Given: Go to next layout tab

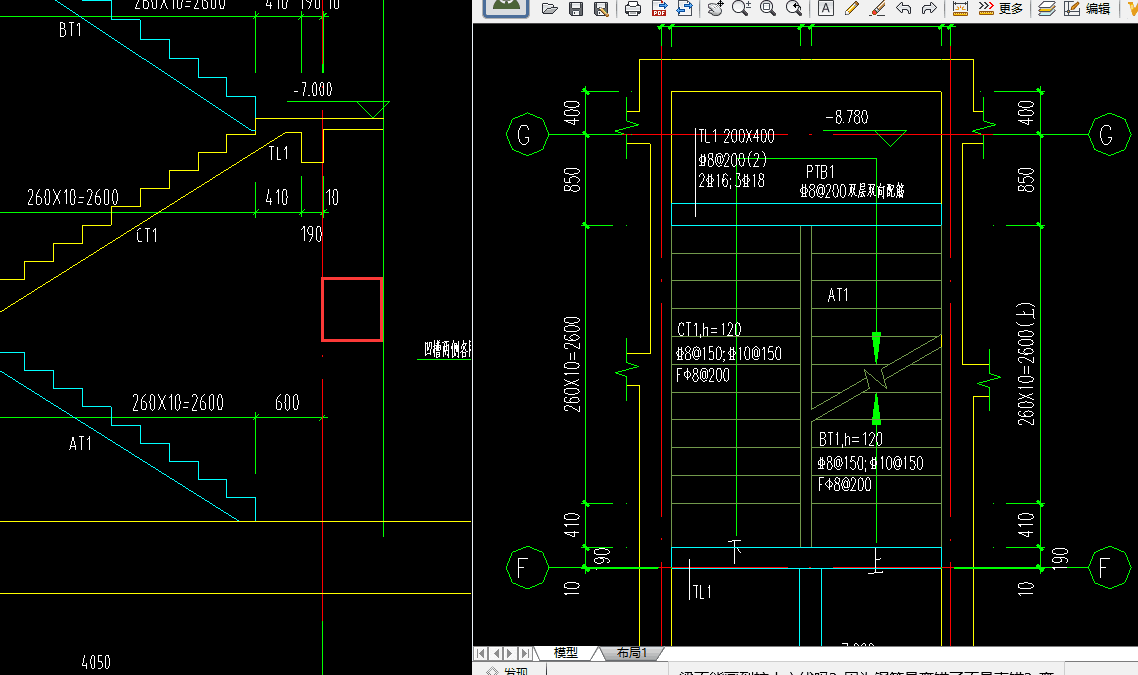Looking at the screenshot, I should click(x=510, y=653).
